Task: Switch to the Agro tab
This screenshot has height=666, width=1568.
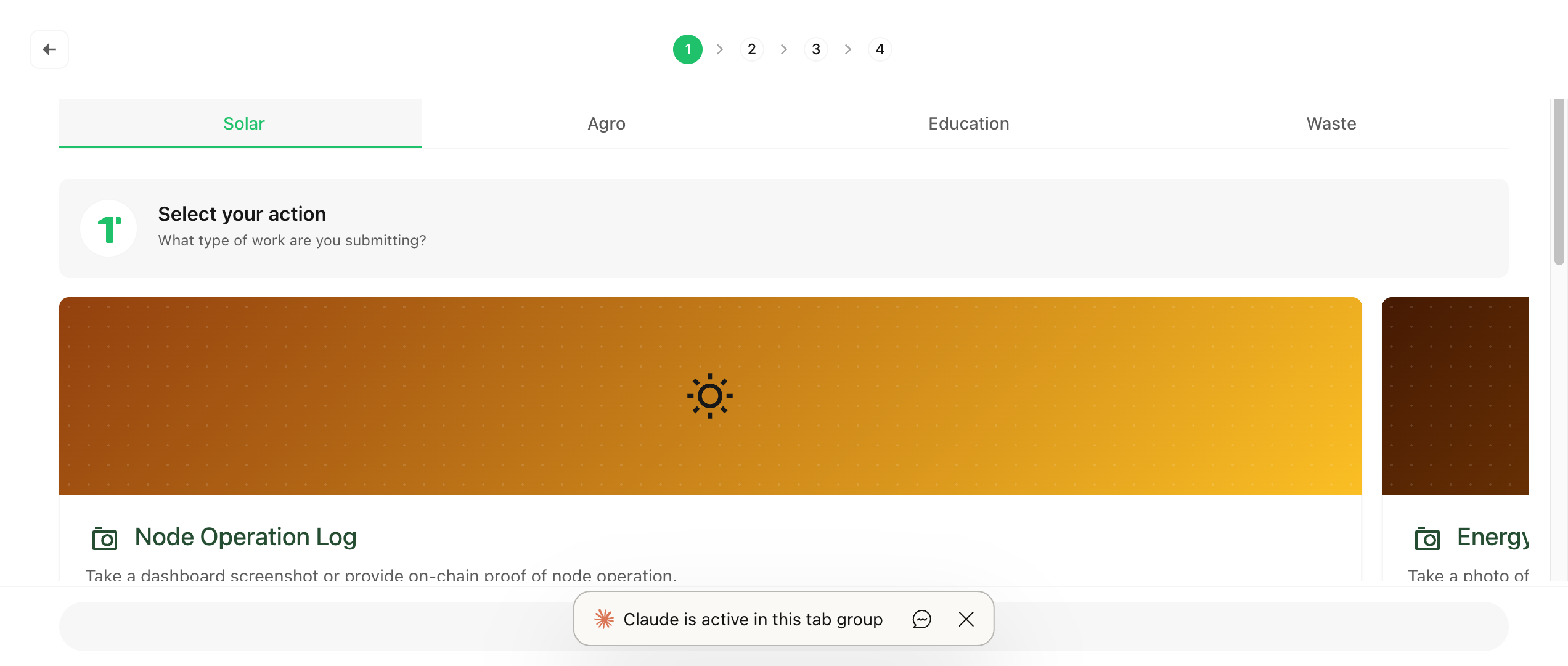Action: coord(606,123)
